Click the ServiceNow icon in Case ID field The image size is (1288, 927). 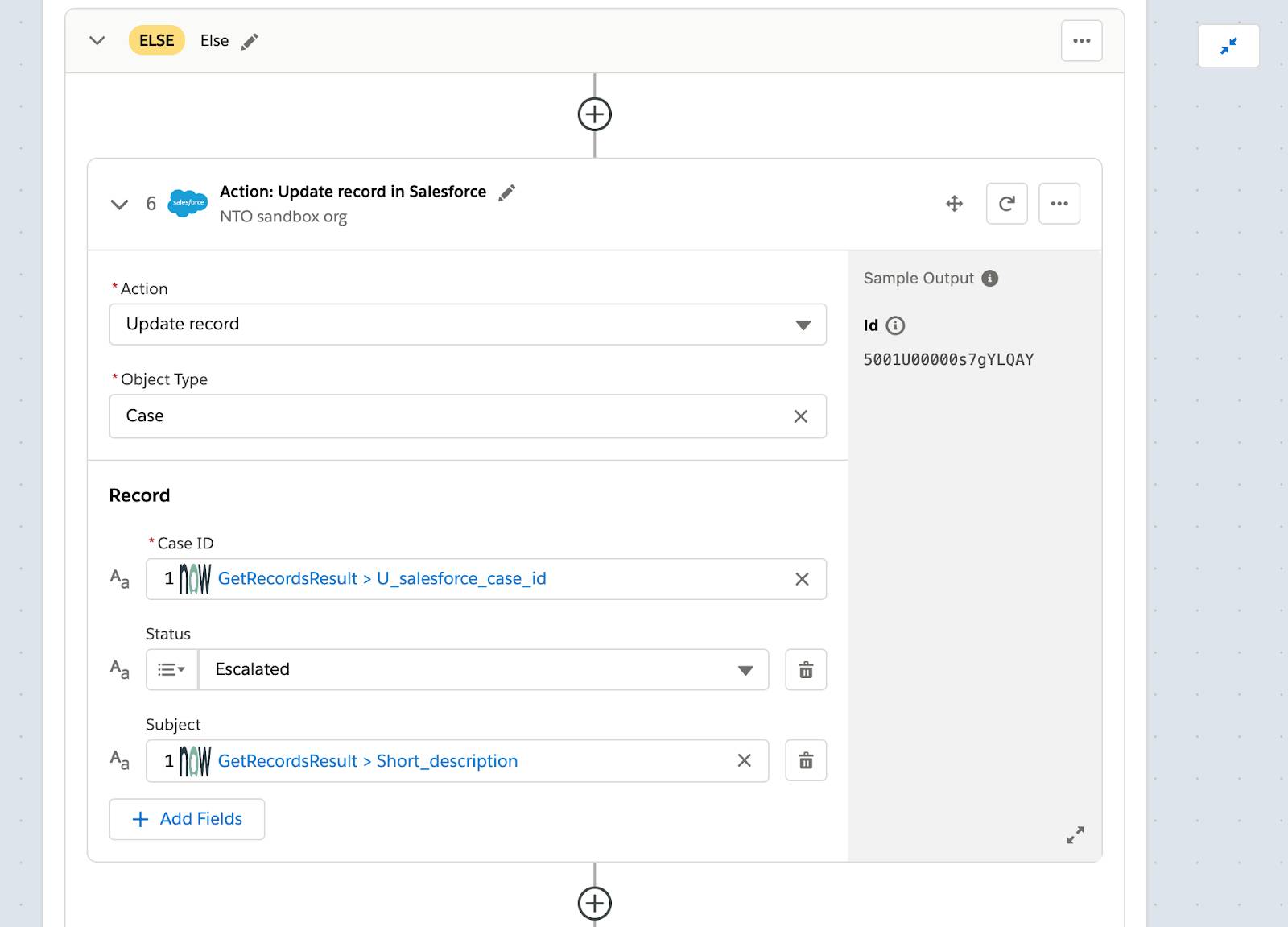[195, 578]
